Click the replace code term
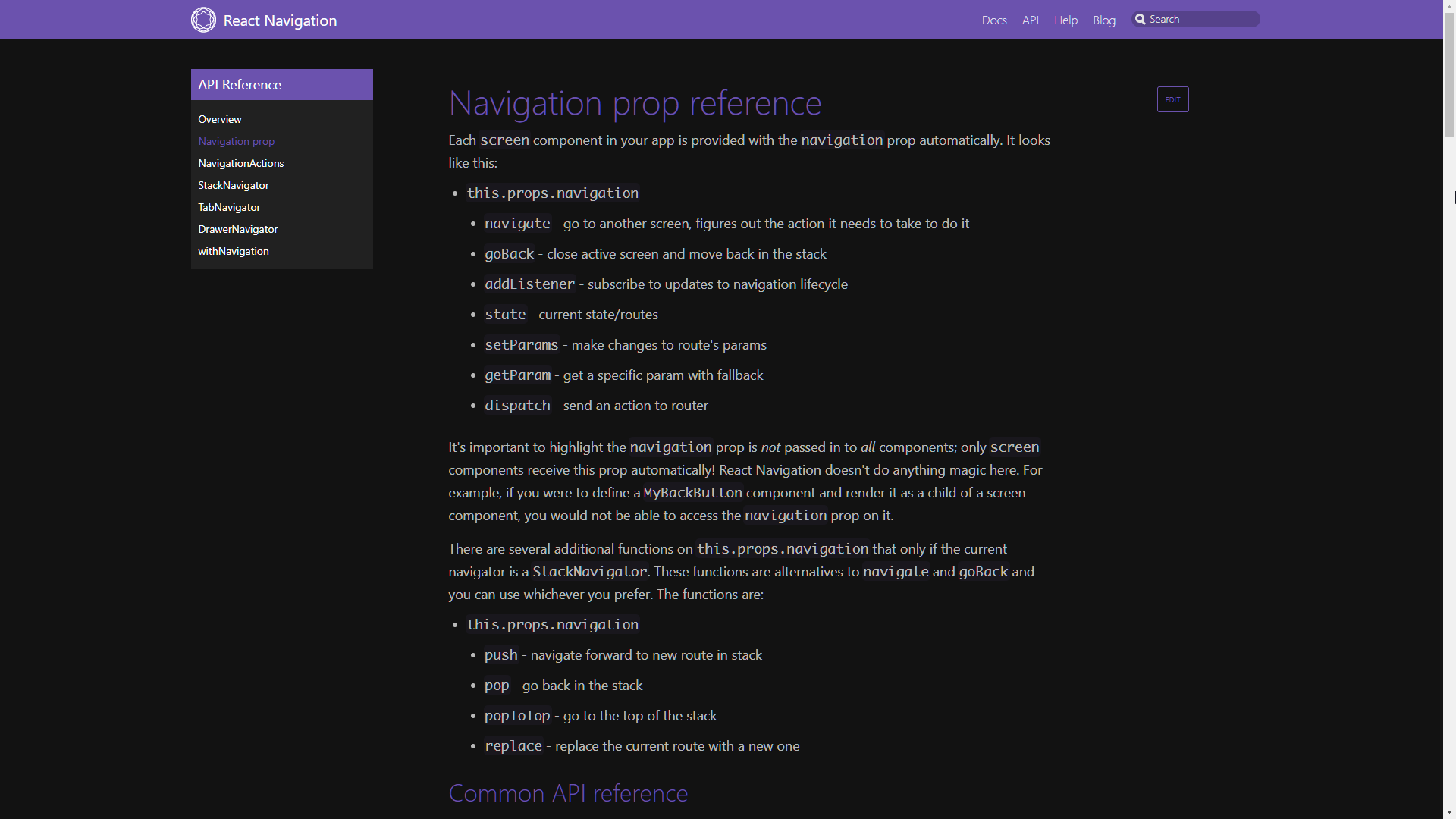The height and width of the screenshot is (819, 1456). (513, 746)
